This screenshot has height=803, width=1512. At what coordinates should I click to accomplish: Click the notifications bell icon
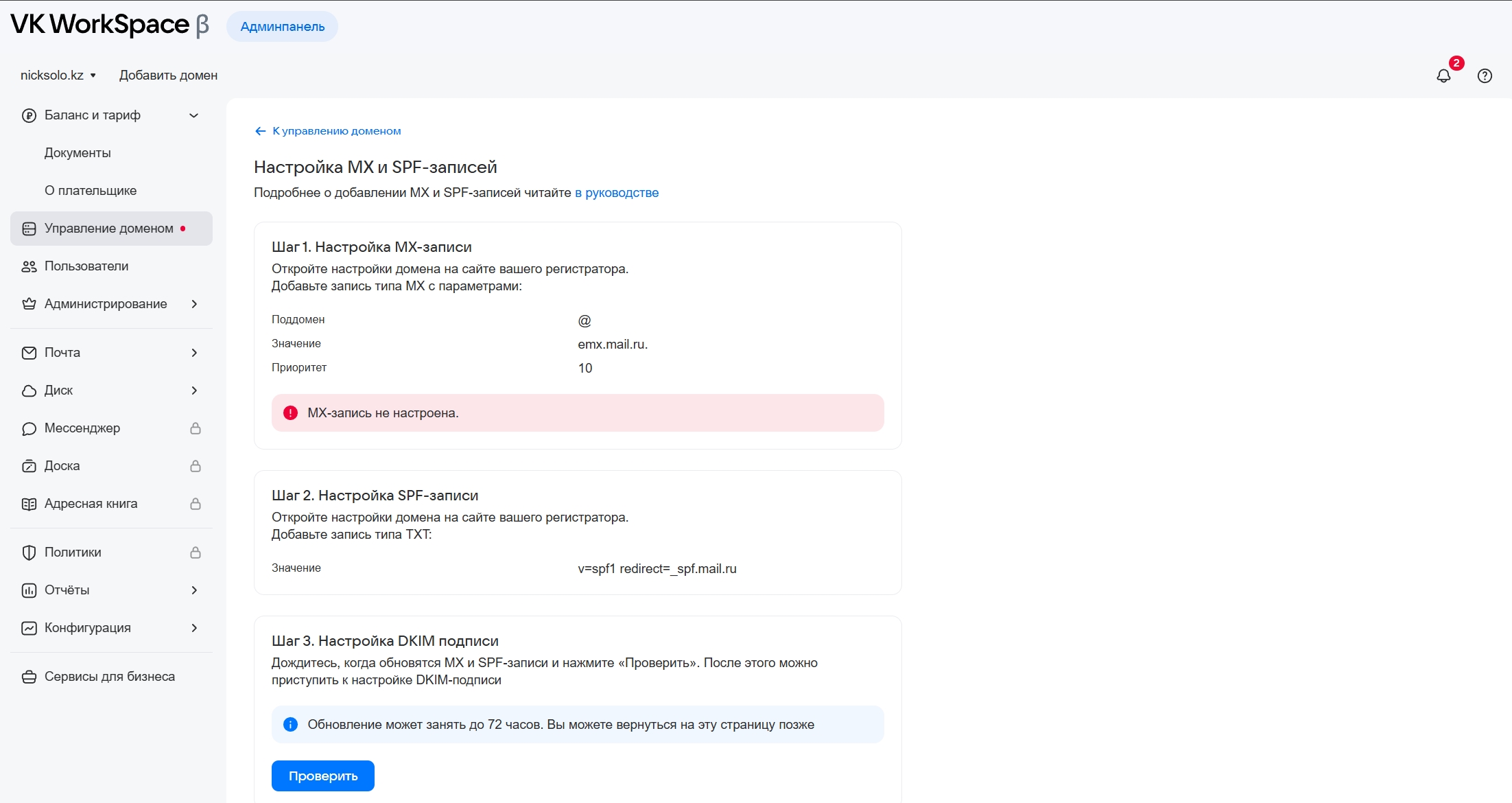(1443, 76)
